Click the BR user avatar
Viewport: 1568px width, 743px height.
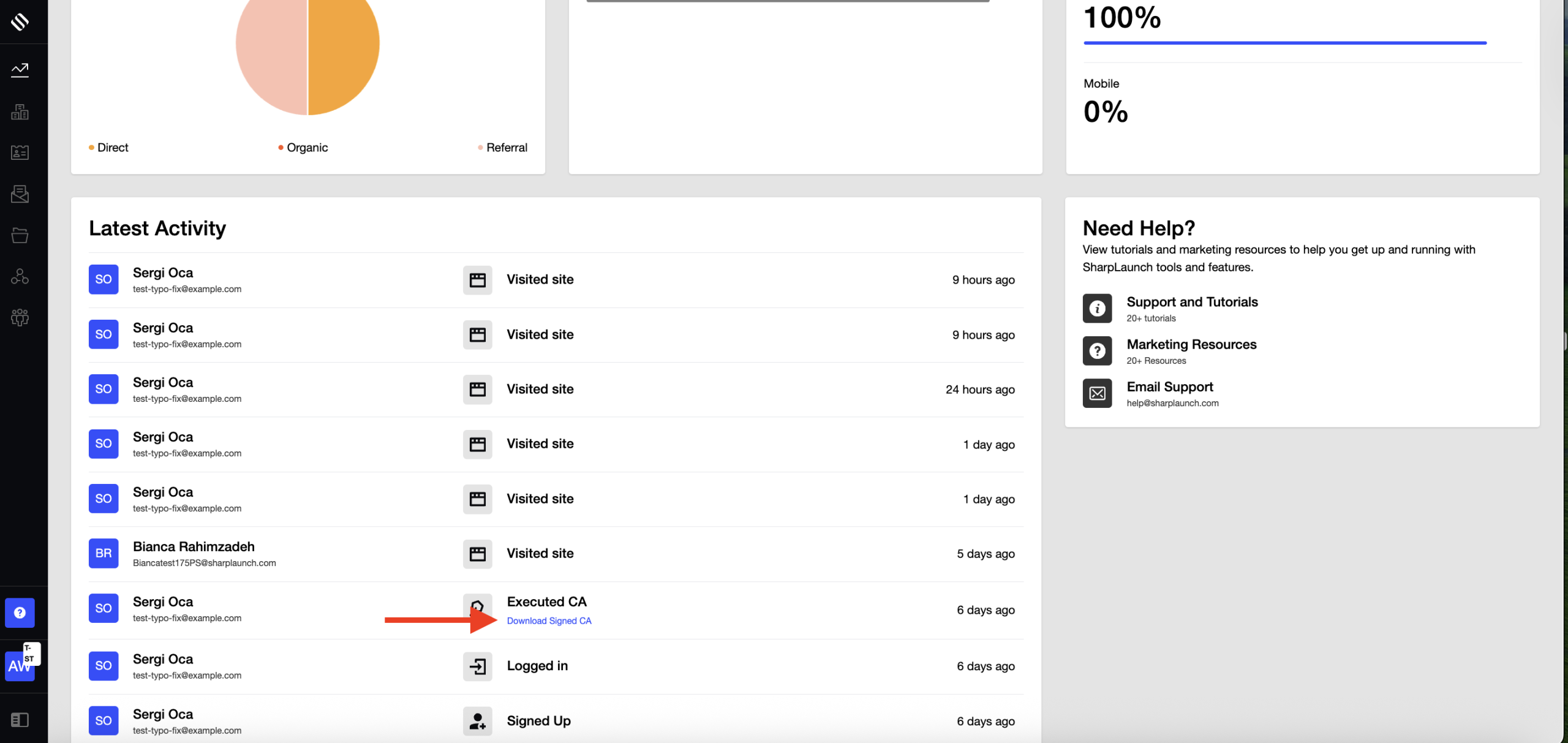pos(104,553)
